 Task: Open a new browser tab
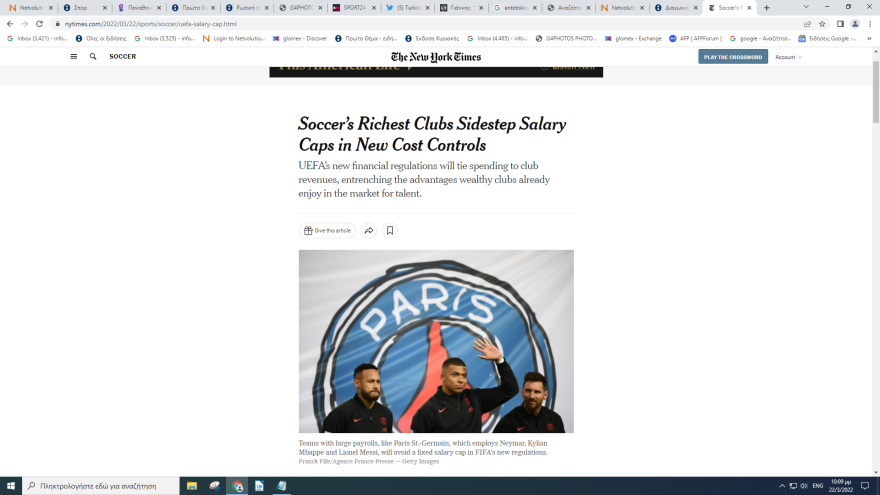point(767,8)
